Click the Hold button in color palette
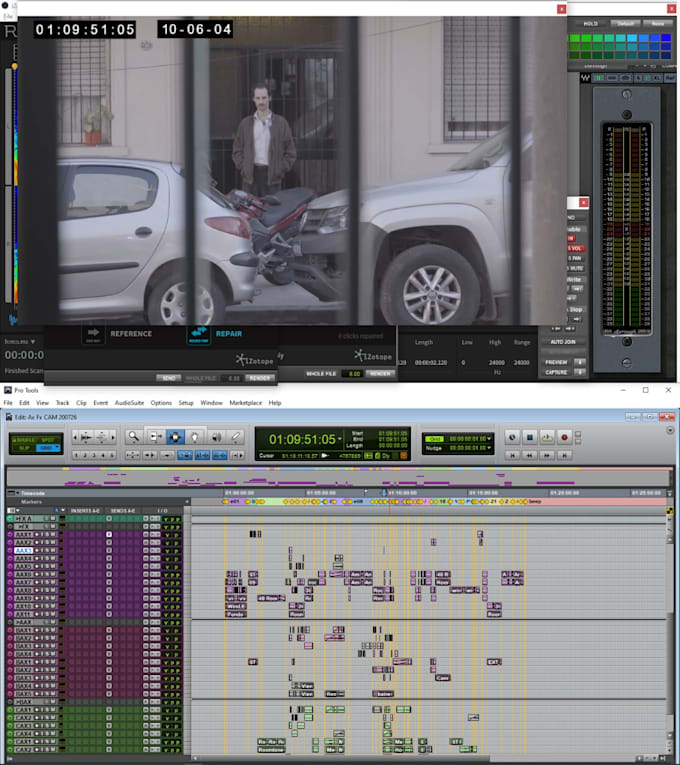The image size is (680, 765). (590, 23)
